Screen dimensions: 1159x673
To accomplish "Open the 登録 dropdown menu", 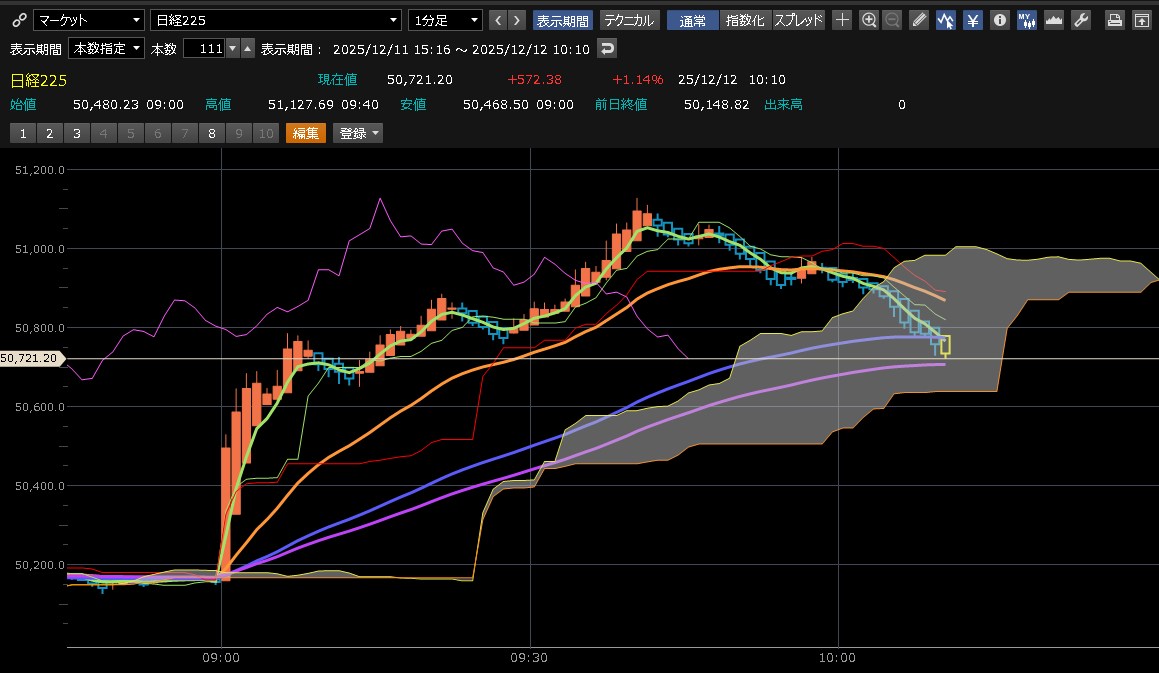I will coord(358,133).
